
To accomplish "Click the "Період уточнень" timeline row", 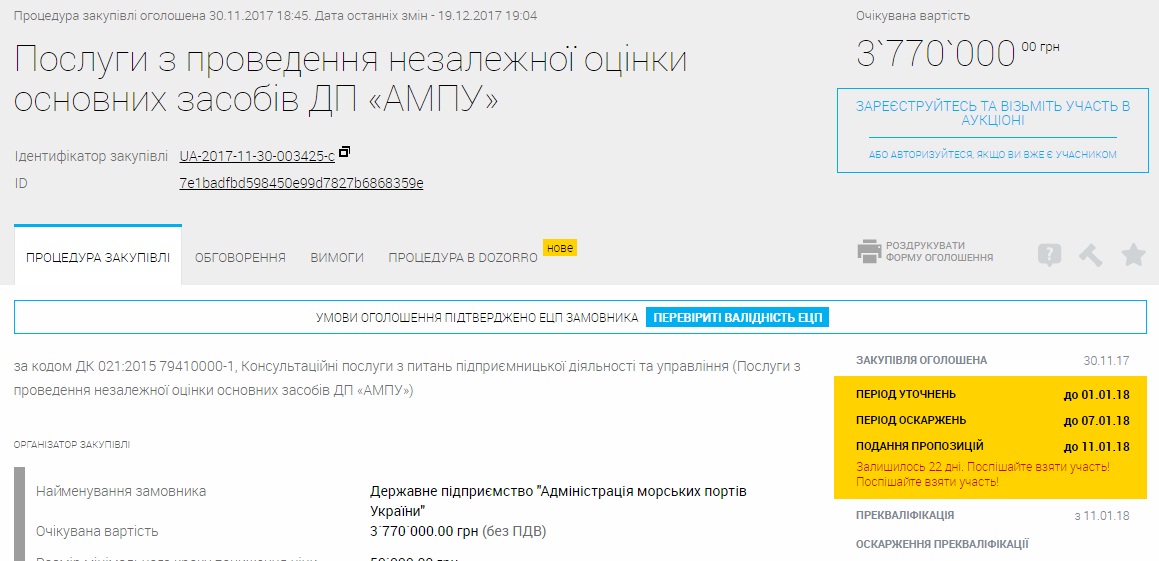I will pos(990,394).
